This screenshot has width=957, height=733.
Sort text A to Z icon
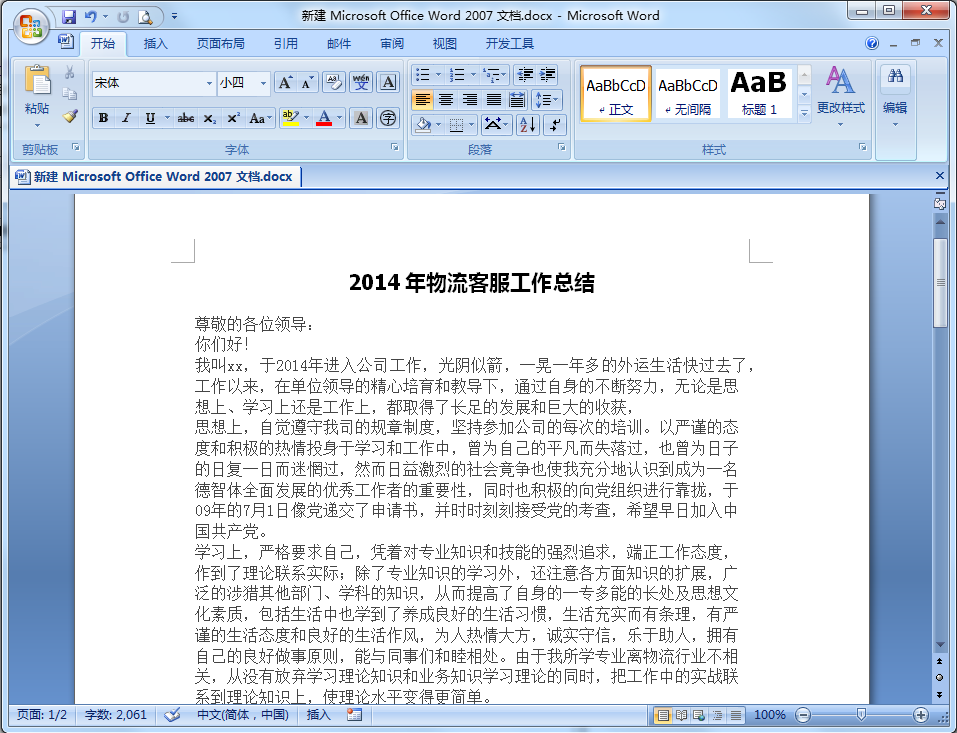[528, 125]
